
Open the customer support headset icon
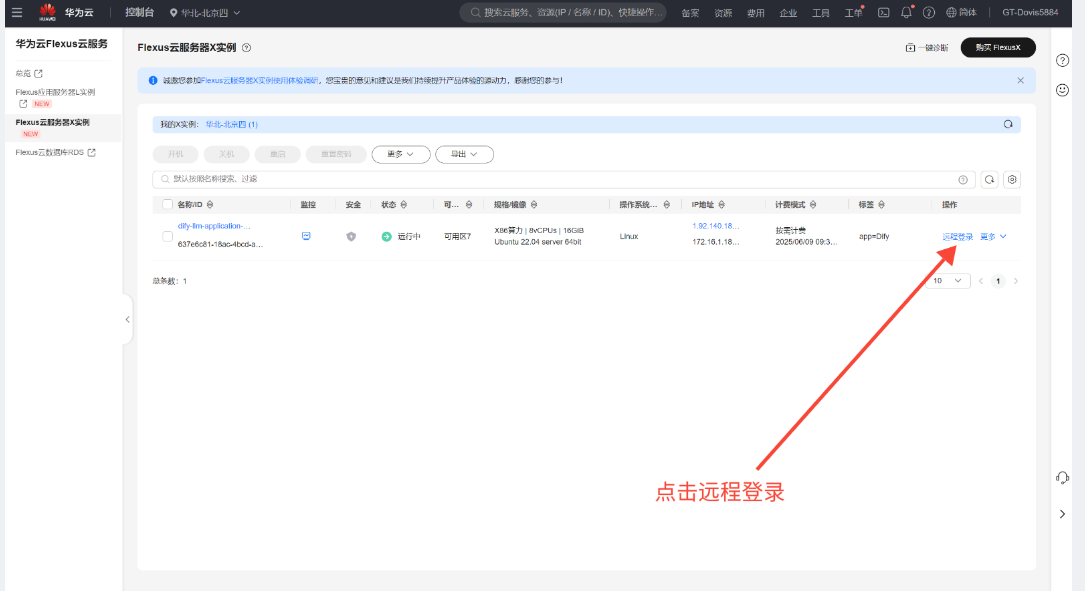pyautogui.click(x=1062, y=478)
